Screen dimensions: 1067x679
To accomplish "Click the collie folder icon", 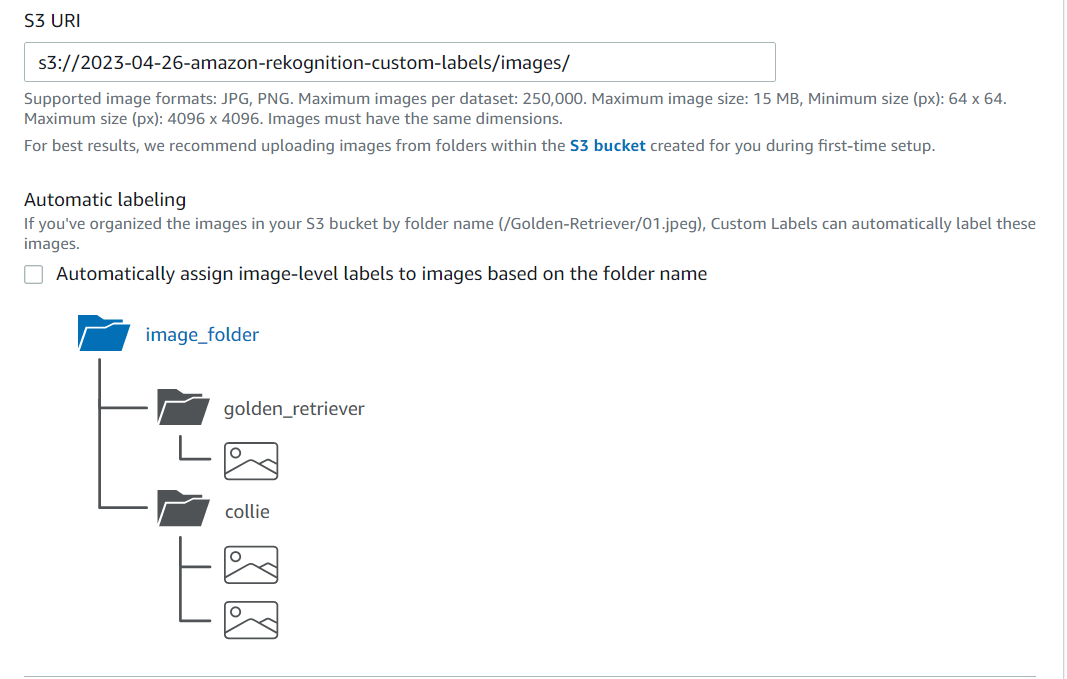I will (x=183, y=508).
